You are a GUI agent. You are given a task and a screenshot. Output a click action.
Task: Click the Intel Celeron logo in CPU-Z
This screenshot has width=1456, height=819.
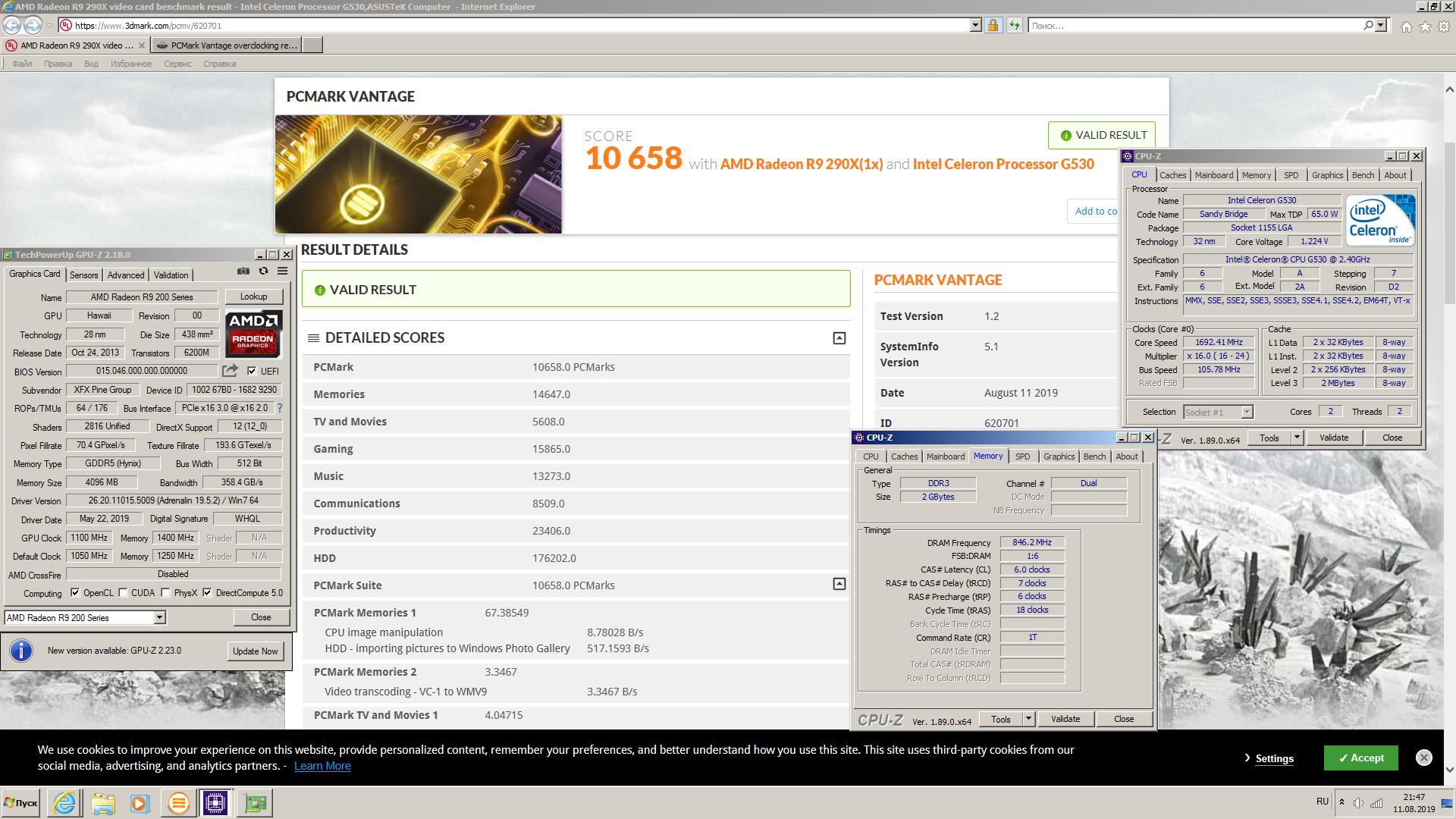1380,219
